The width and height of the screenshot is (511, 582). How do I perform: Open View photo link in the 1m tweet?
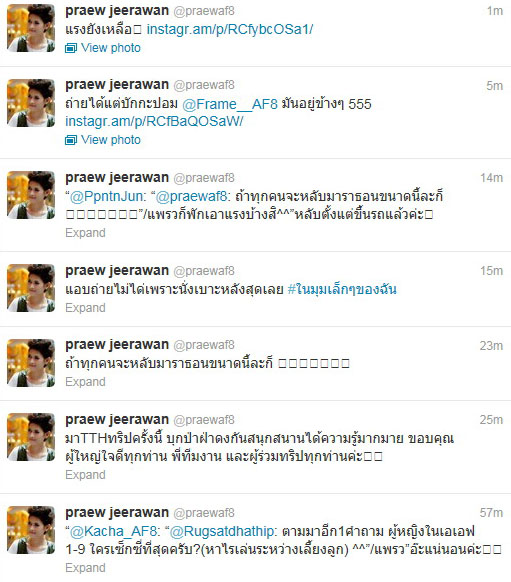pyautogui.click(x=111, y=48)
